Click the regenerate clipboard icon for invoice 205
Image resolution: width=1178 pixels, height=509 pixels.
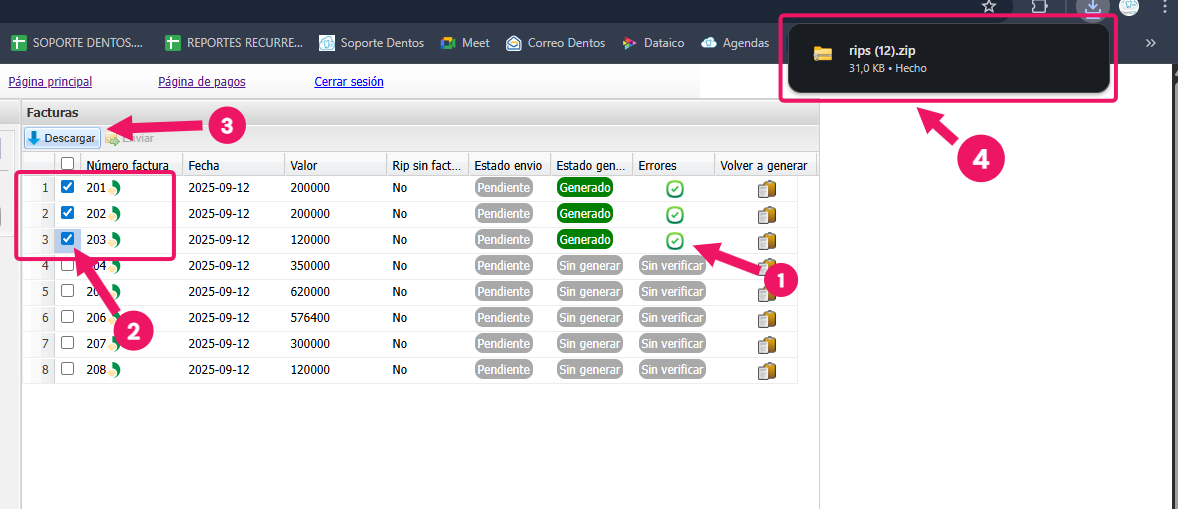pos(766,293)
